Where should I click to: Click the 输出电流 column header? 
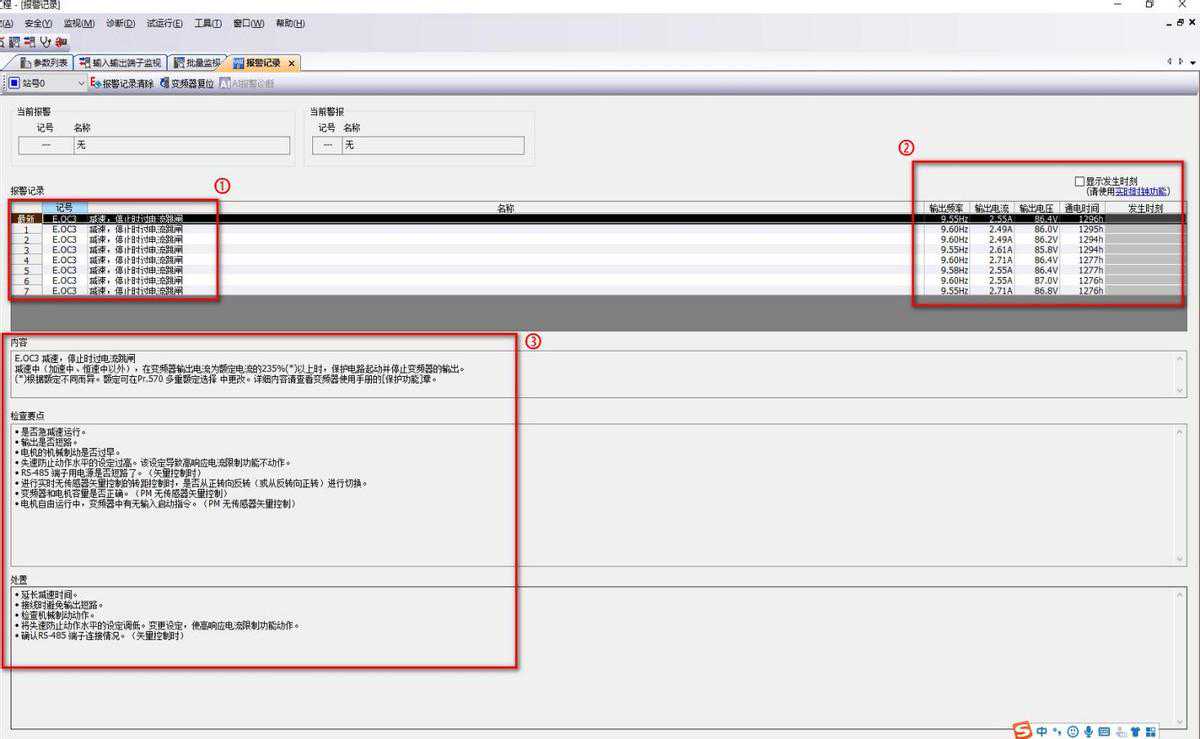pos(992,208)
